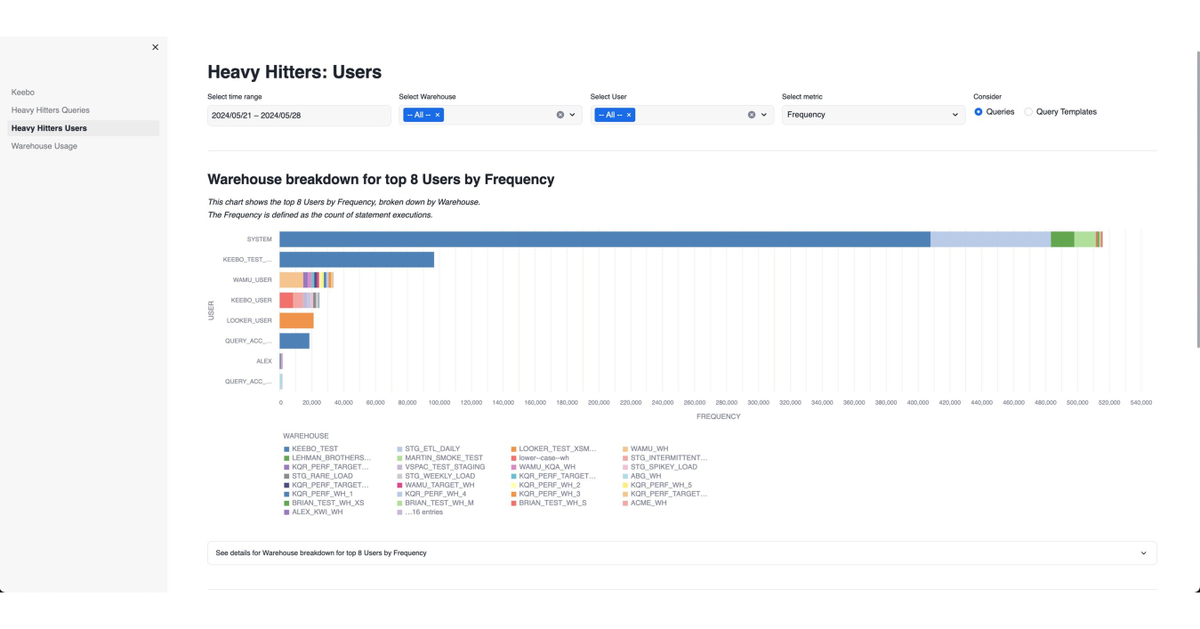
Task: Remove the All tag from Select User
Action: point(629,115)
